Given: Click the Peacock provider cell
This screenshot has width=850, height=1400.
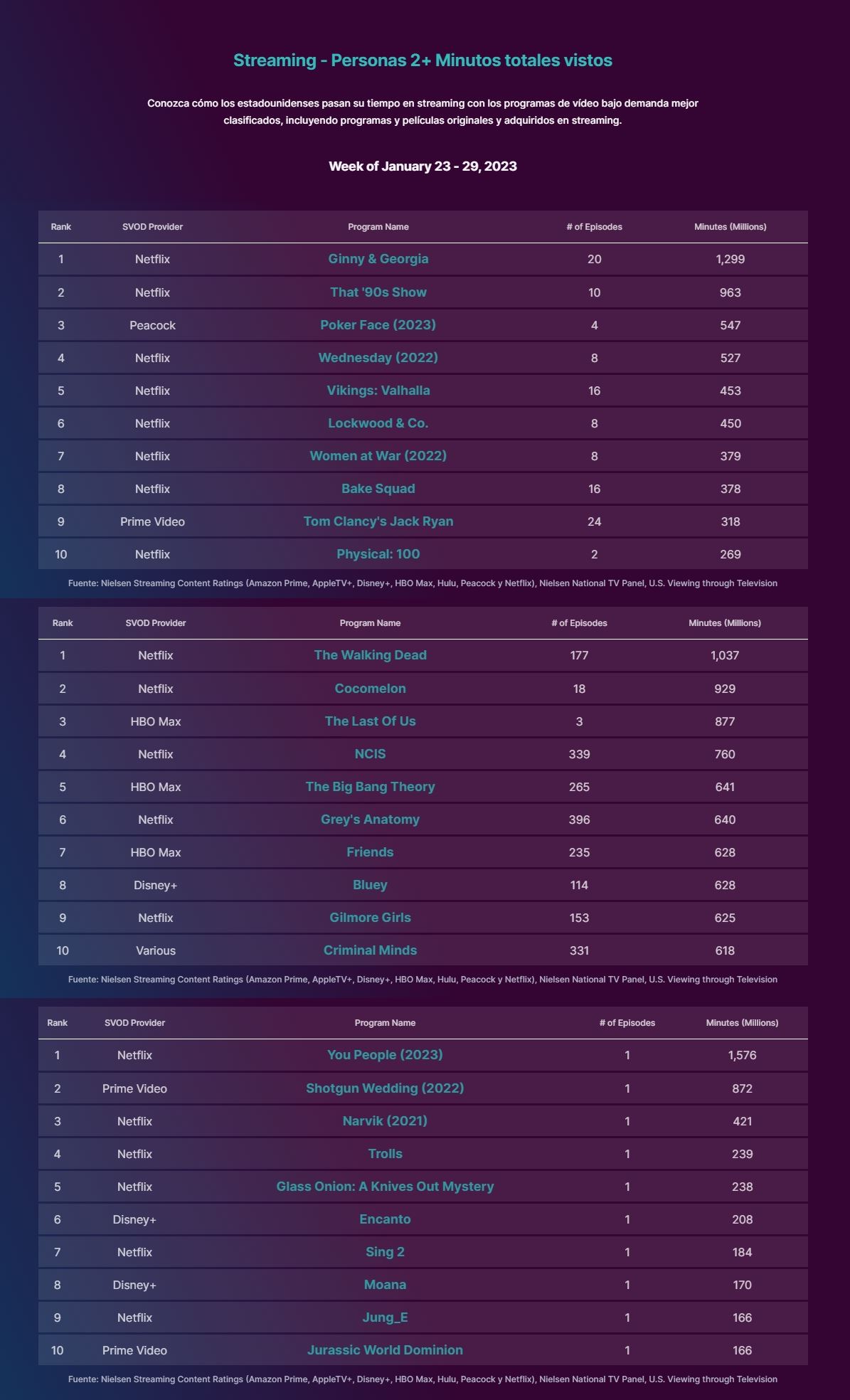Looking at the screenshot, I should 152,325.
